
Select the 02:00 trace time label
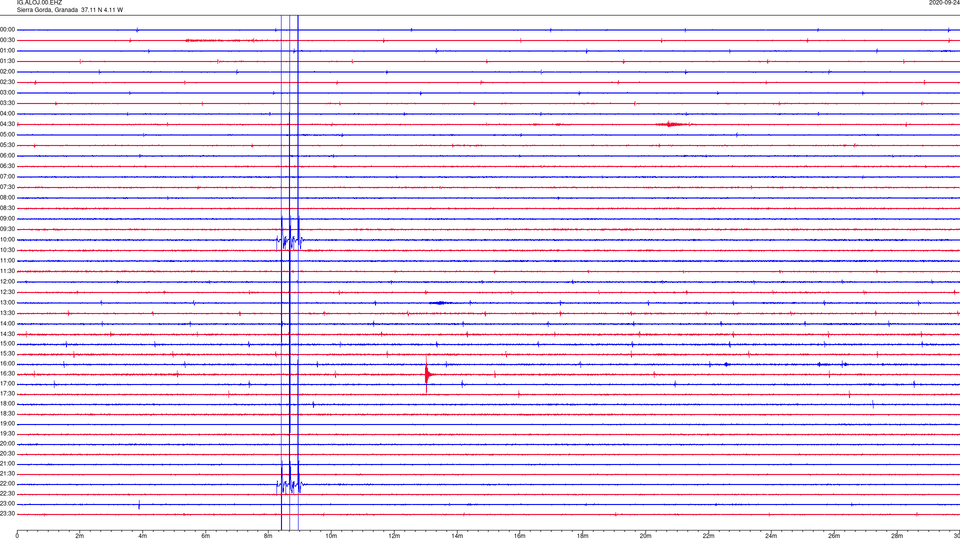tap(8, 72)
